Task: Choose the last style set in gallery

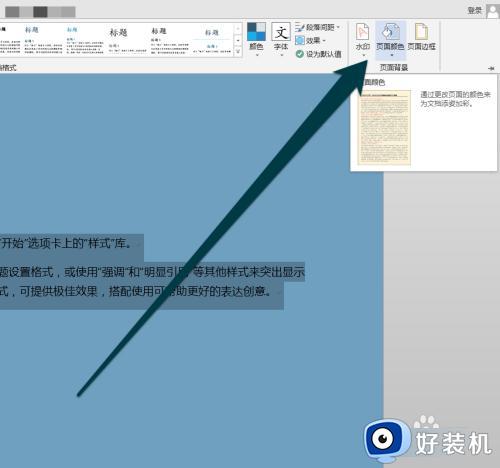Action: click(x=212, y=40)
